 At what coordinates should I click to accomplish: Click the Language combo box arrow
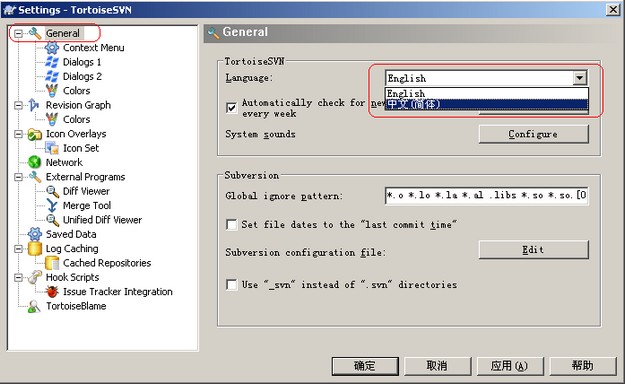580,78
